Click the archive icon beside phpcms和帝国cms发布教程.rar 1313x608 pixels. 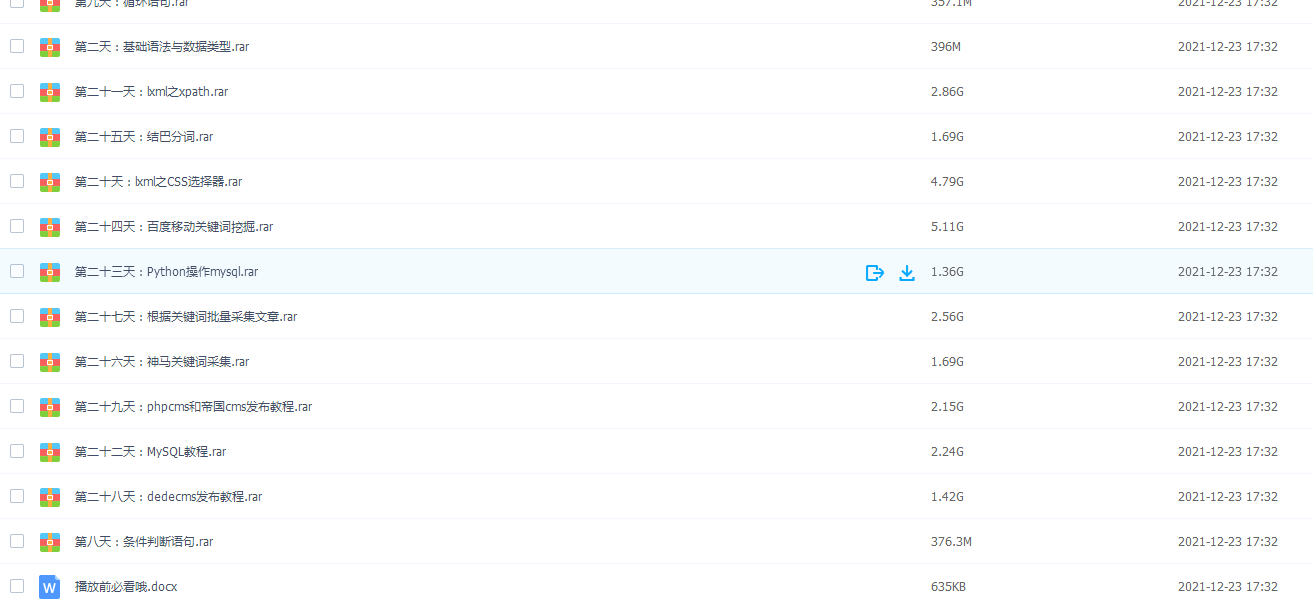pyautogui.click(x=50, y=407)
